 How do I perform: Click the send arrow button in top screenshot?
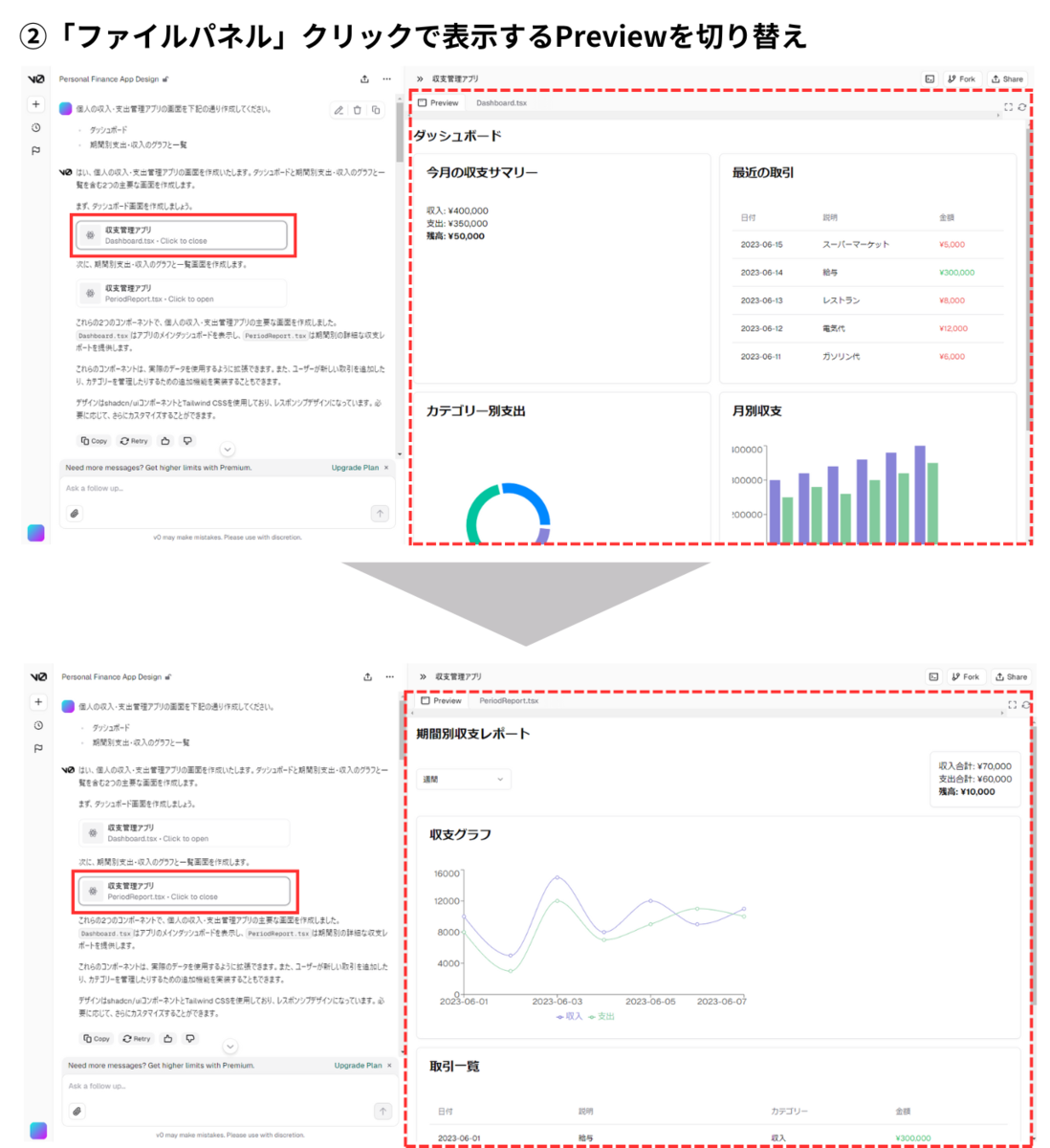coord(380,514)
